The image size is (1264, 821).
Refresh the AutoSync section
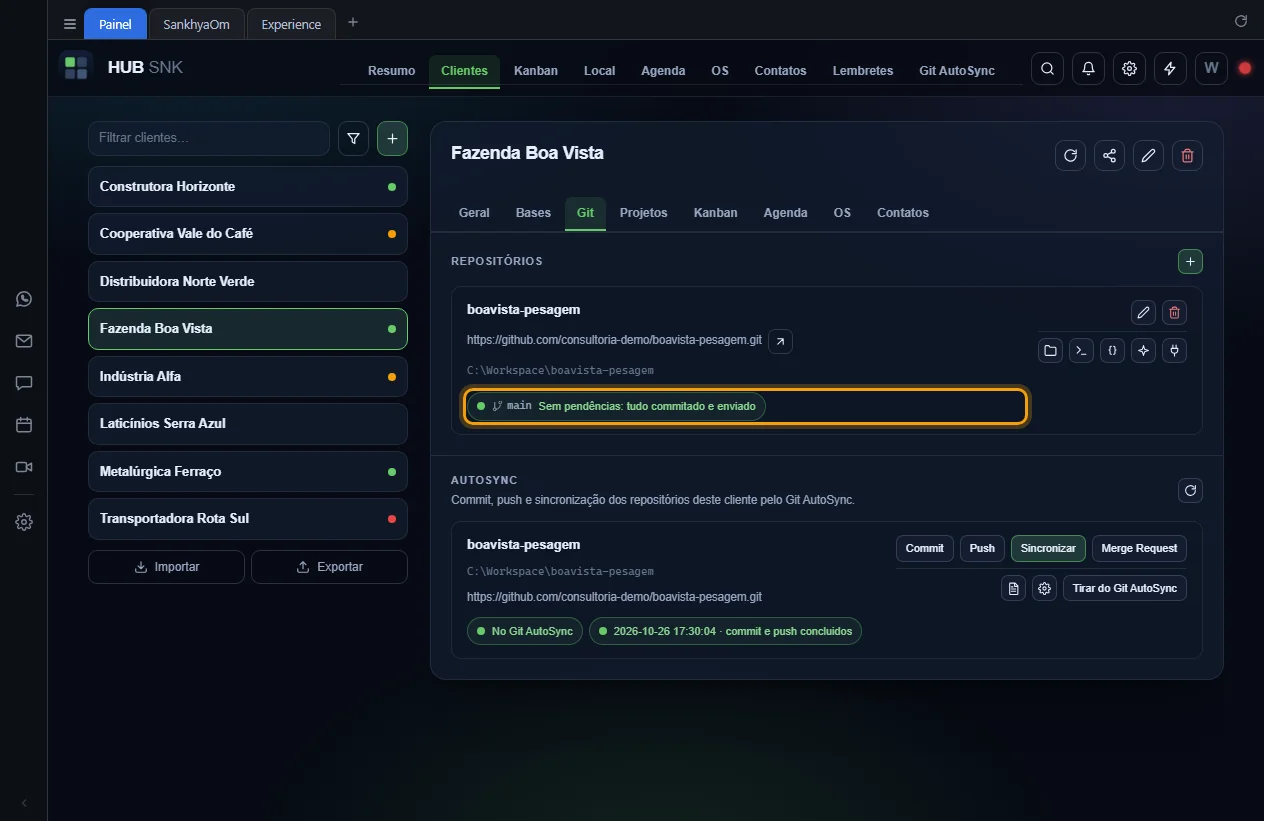(1190, 490)
